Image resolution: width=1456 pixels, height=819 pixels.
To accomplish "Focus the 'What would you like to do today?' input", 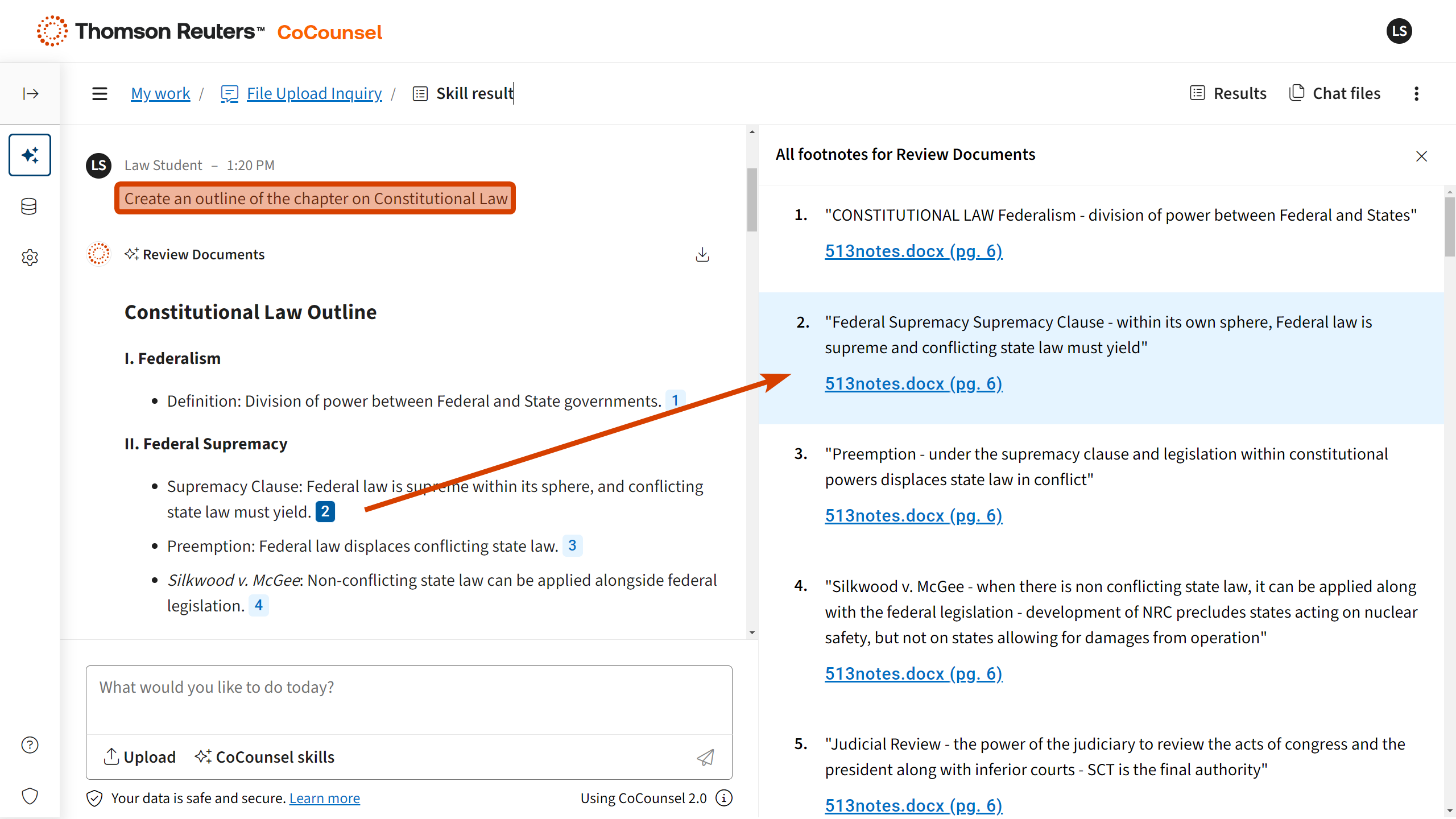I will 408,699.
